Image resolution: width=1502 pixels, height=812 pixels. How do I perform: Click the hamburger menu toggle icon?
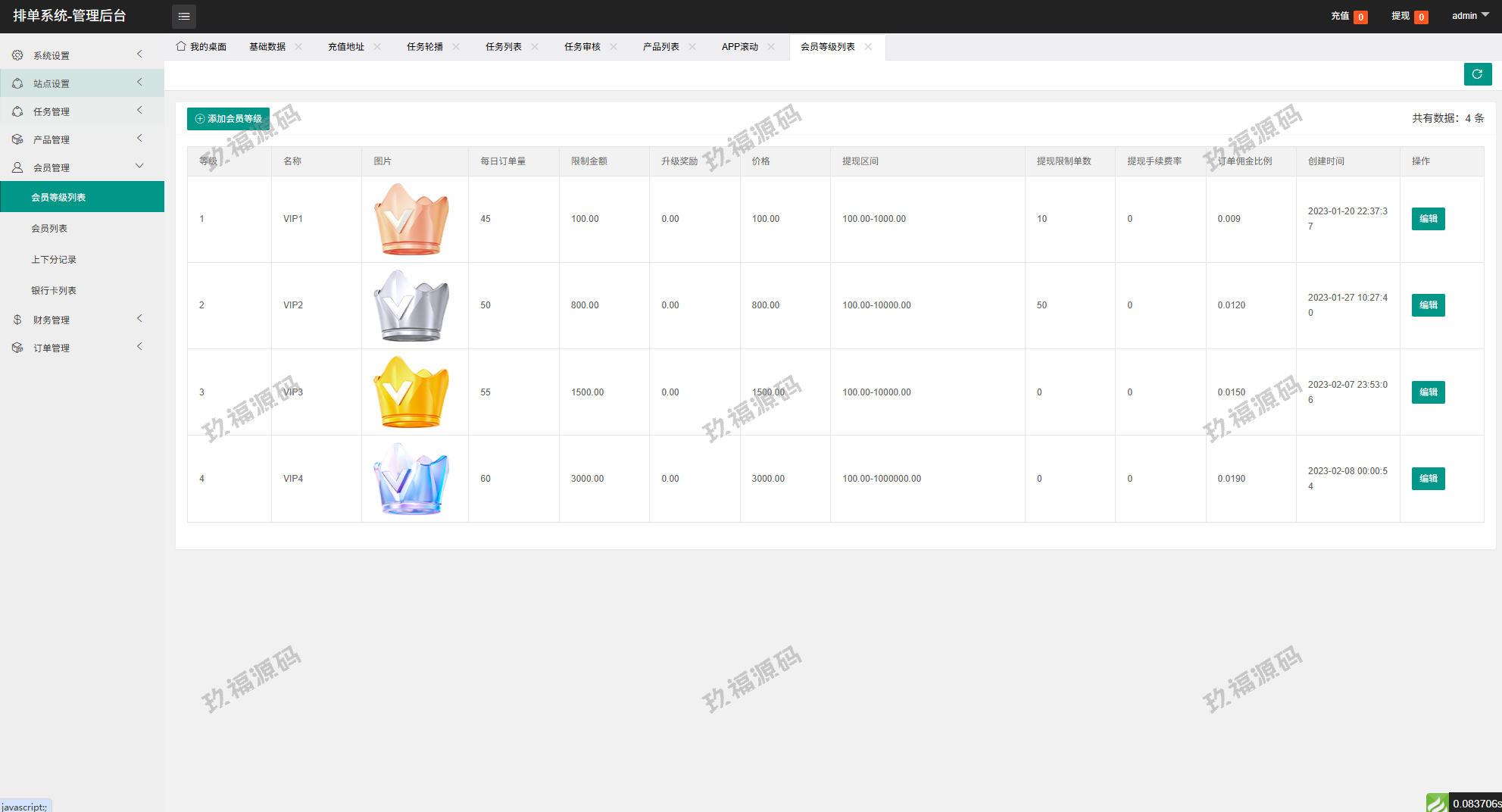pos(184,16)
